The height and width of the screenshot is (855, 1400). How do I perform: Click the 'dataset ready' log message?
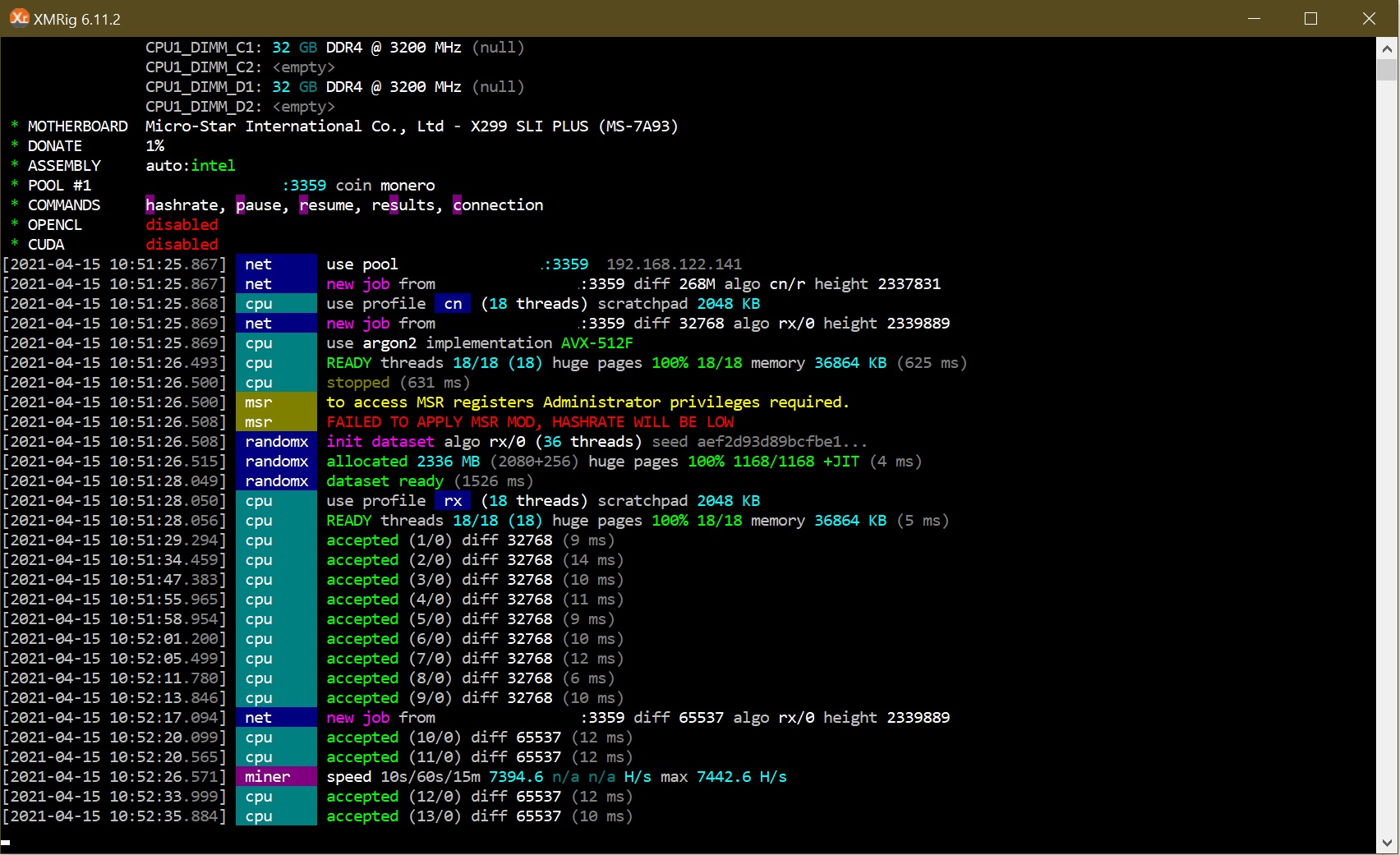pyautogui.click(x=385, y=481)
